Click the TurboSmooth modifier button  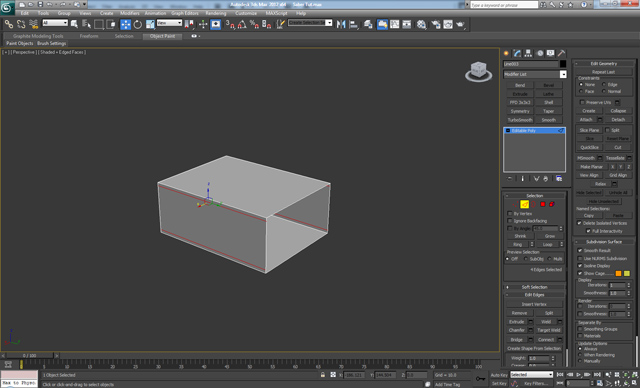520,120
